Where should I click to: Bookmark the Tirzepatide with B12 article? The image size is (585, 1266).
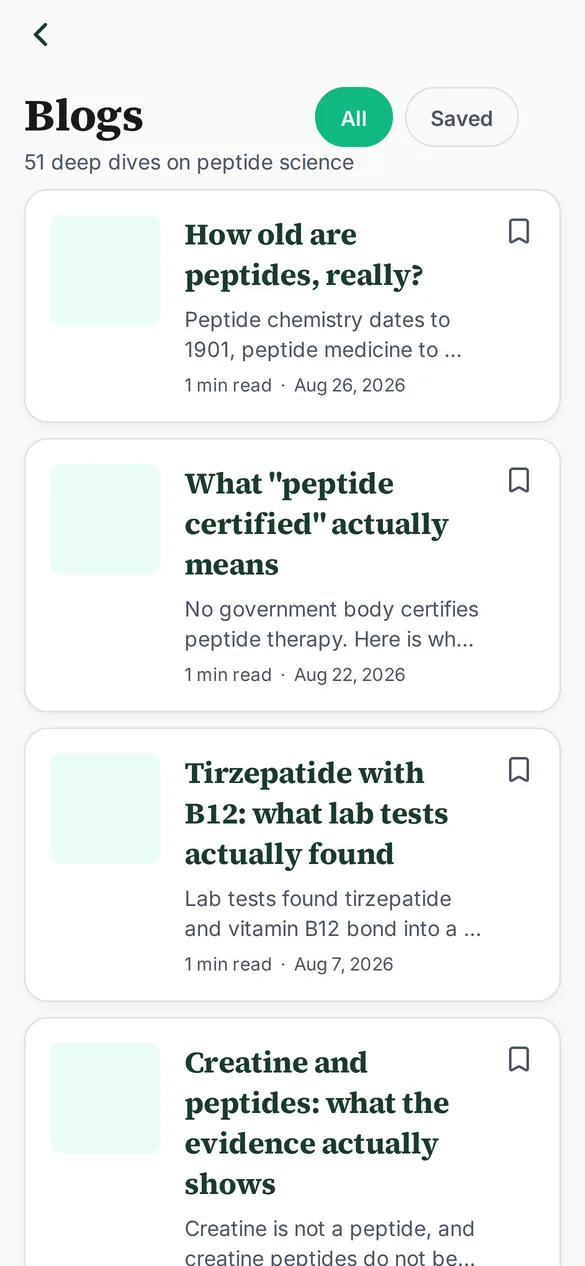coord(518,770)
